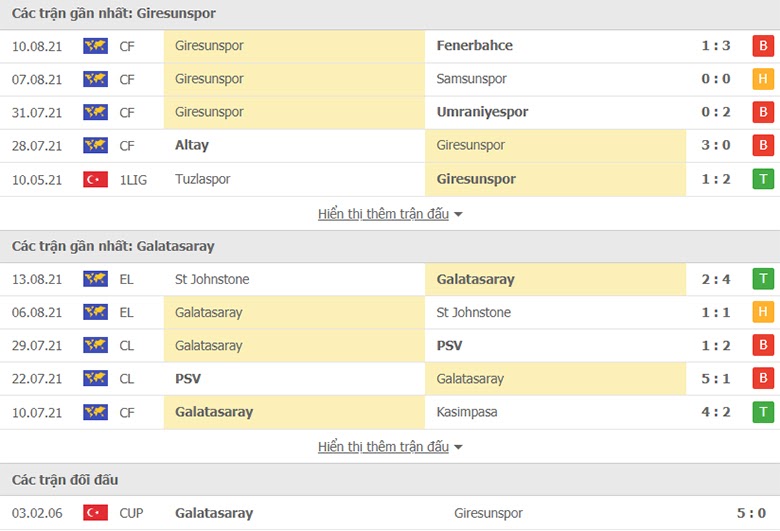The height and width of the screenshot is (531, 780).
Task: Click the green T badge on St Johnstone–Galatasaray match
Action: [x=763, y=279]
